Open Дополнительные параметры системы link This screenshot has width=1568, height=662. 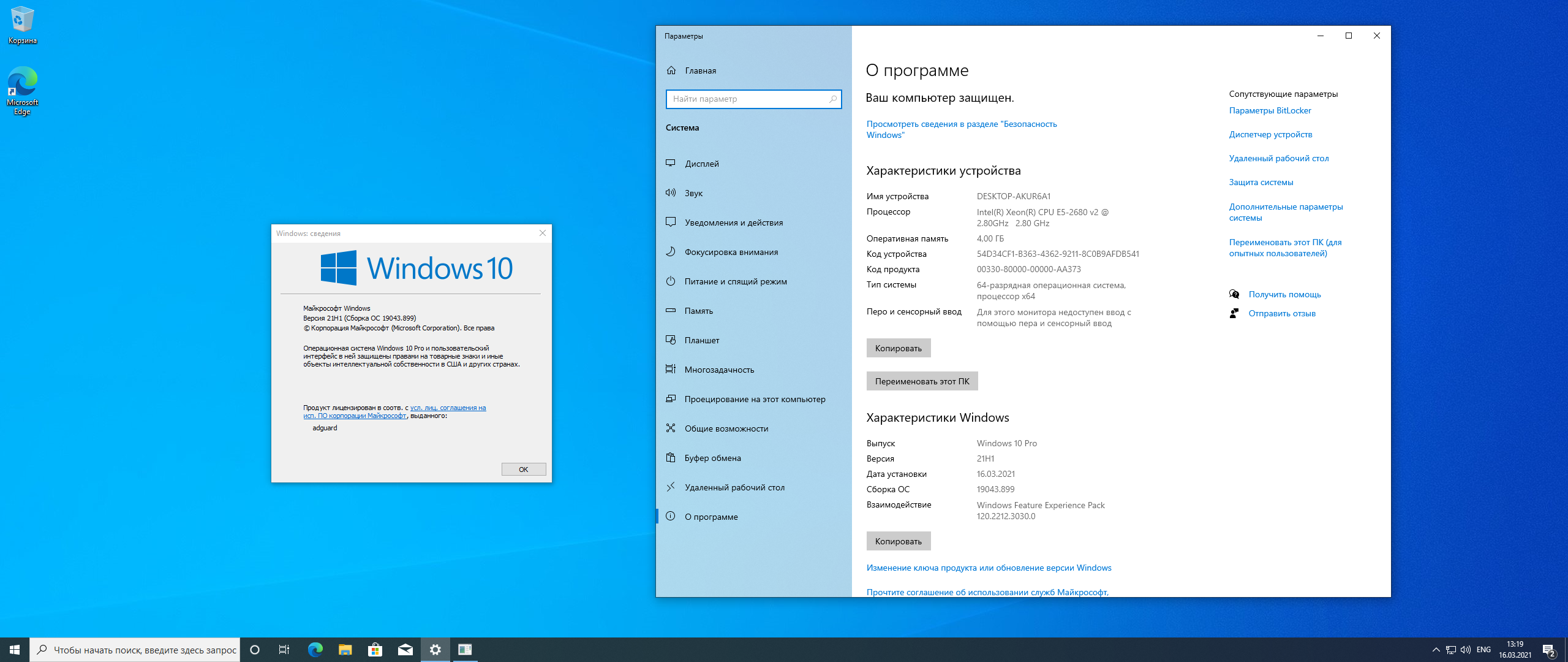pyautogui.click(x=1286, y=212)
